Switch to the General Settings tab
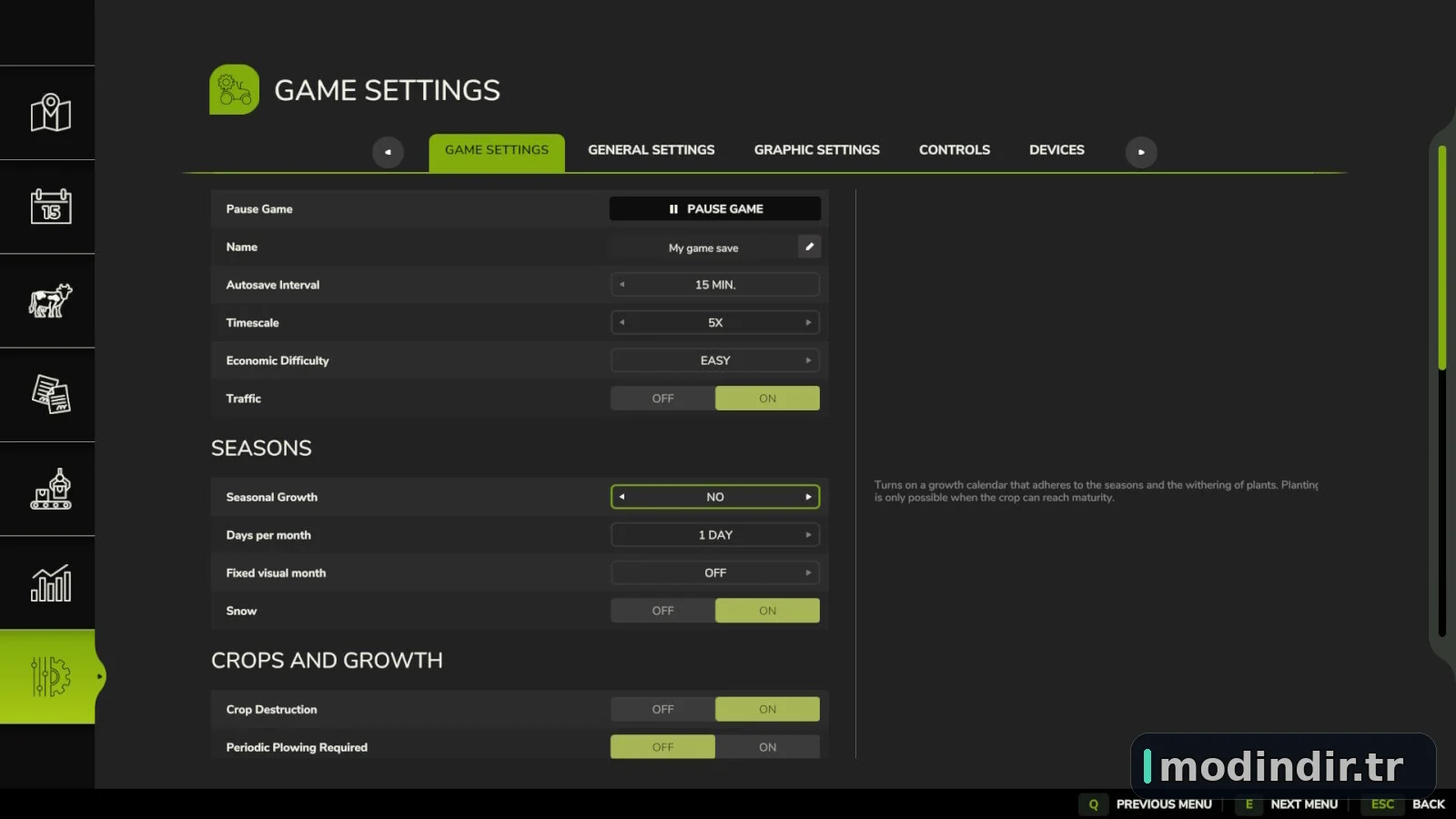The height and width of the screenshot is (819, 1456). coord(651,150)
